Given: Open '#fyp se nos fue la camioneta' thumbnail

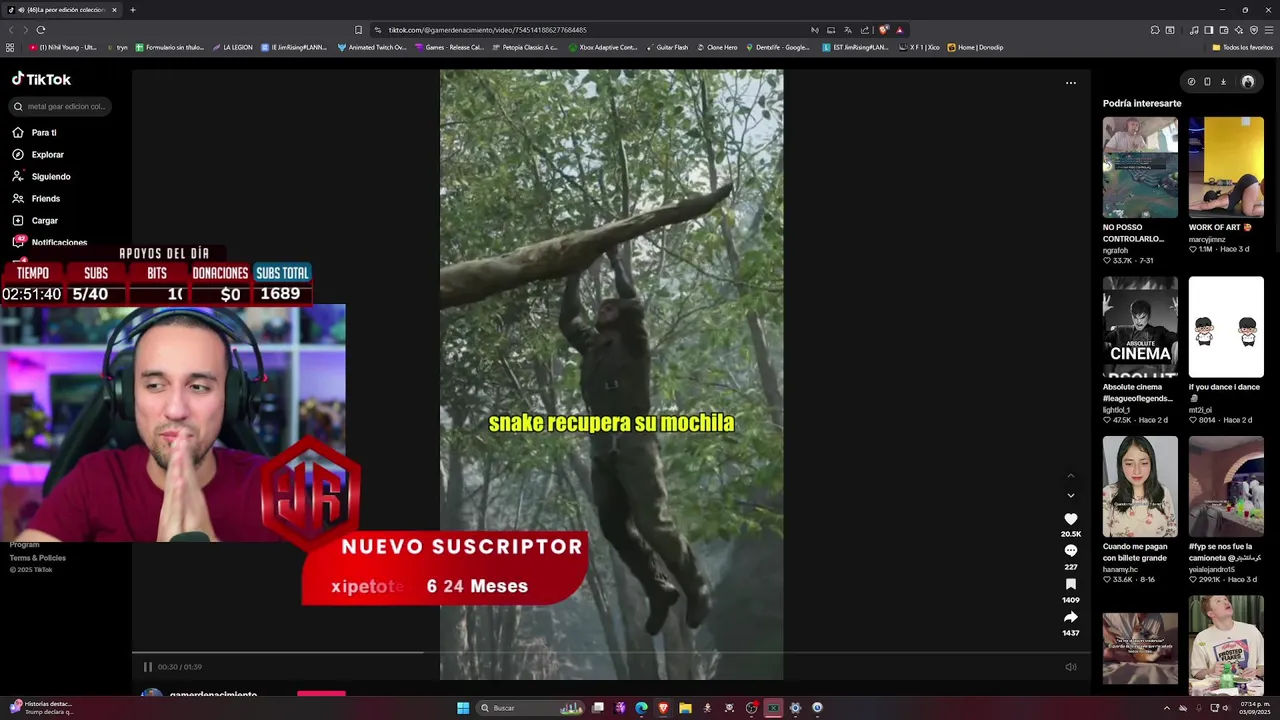Looking at the screenshot, I should tap(1226, 486).
